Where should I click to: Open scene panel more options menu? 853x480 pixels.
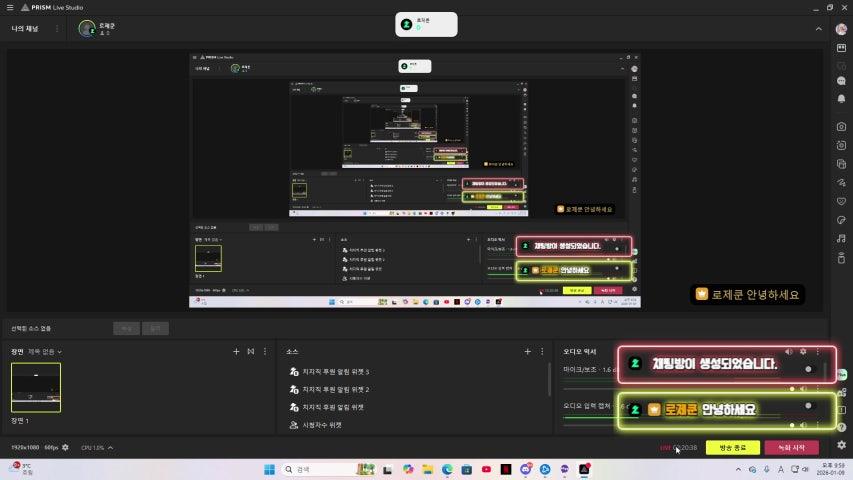tap(265, 352)
